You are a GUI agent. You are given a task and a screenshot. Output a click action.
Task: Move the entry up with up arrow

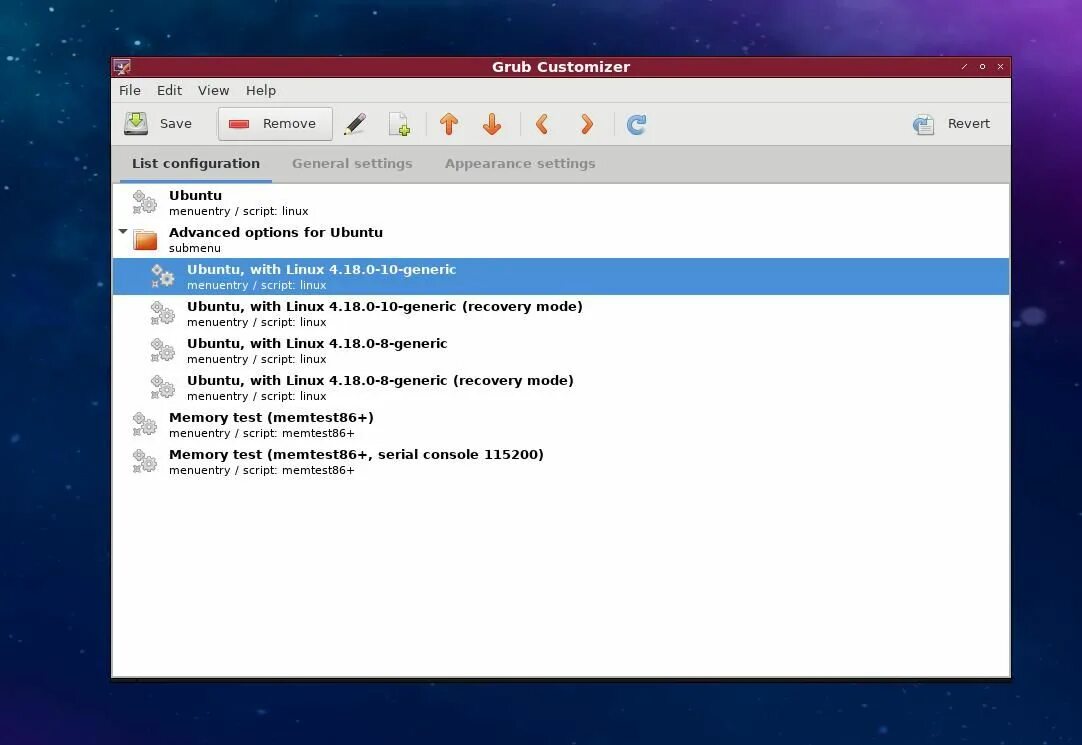coord(449,124)
